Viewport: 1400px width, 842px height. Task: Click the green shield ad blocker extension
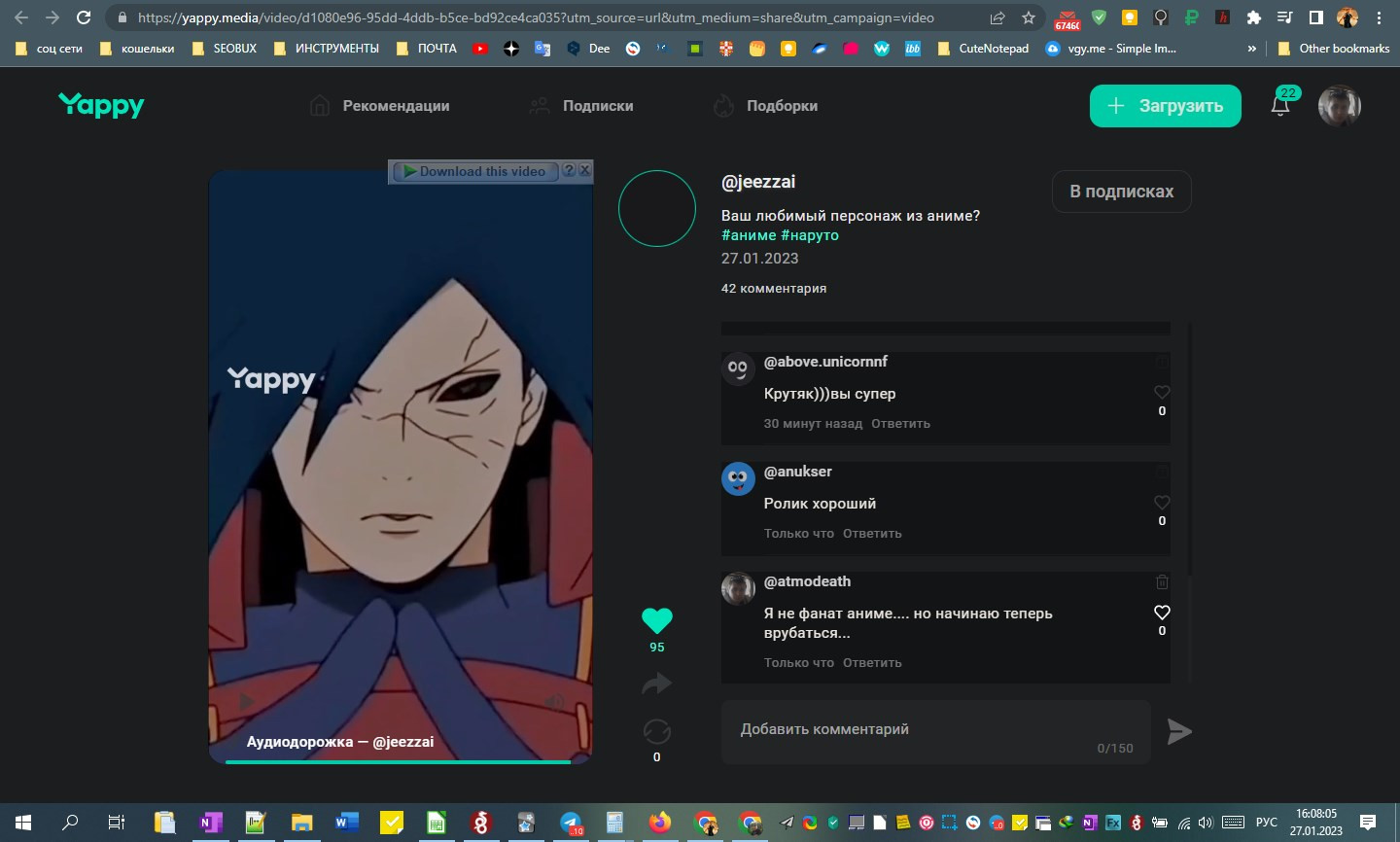1099,18
